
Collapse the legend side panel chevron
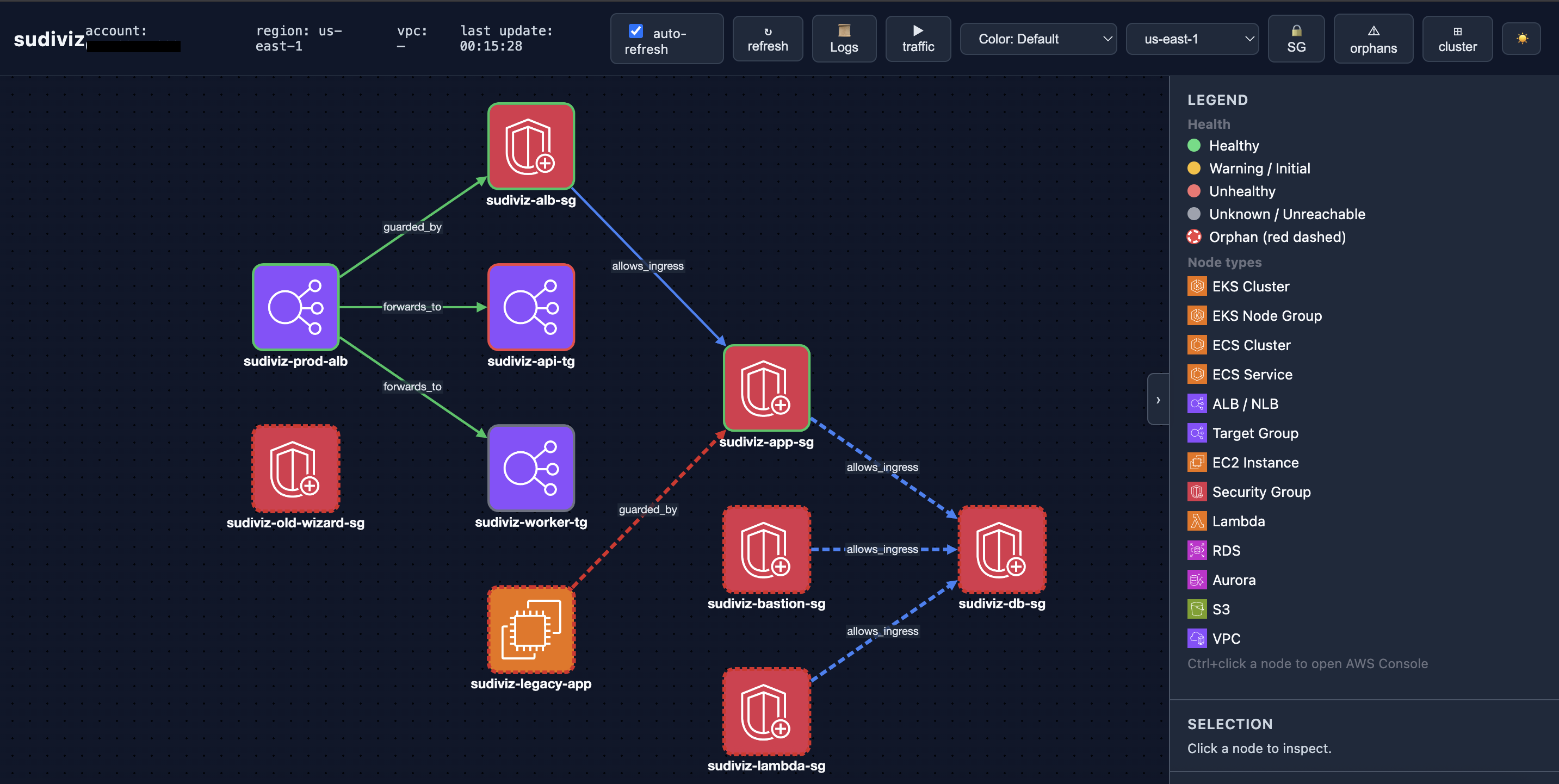[x=1158, y=400]
